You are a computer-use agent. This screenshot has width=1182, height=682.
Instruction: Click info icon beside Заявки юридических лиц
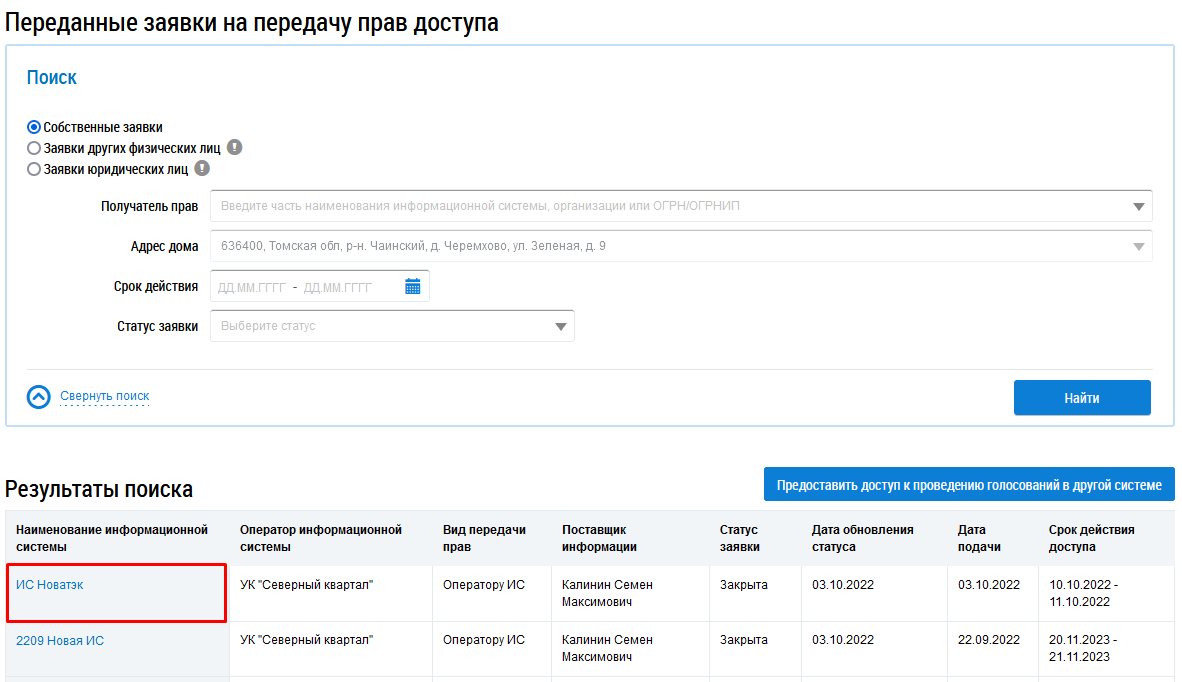[202, 169]
